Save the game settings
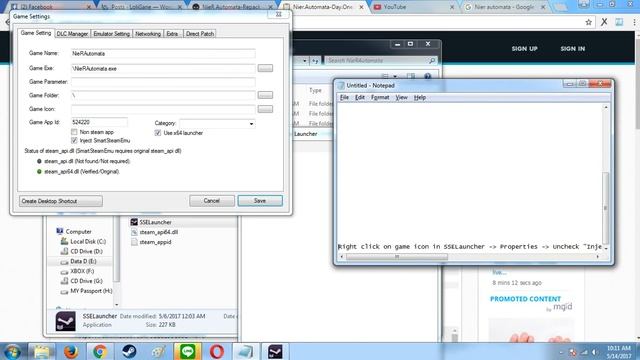The width and height of the screenshot is (640, 360). 260,201
